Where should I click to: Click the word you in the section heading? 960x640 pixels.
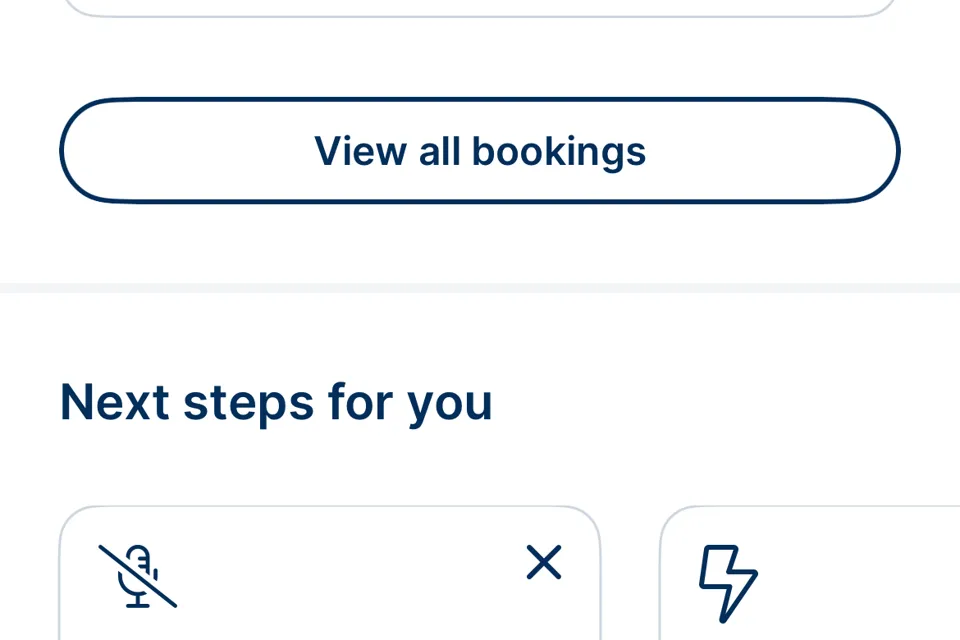[x=450, y=405]
